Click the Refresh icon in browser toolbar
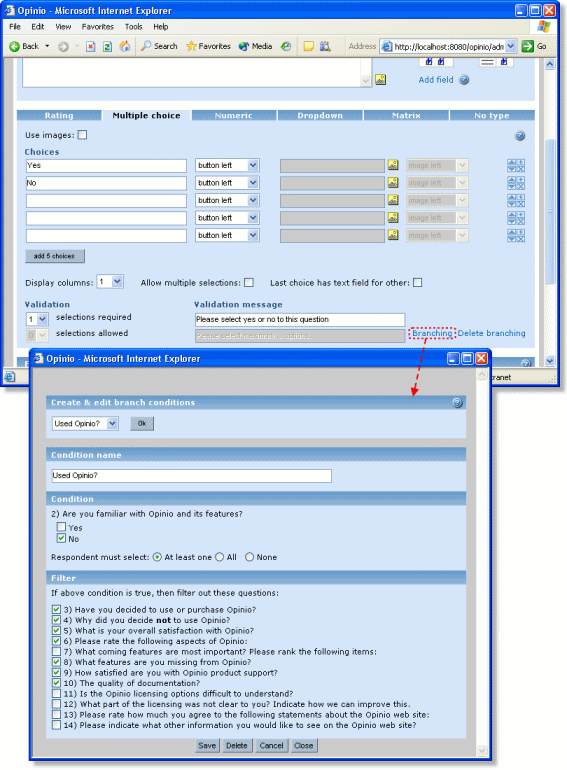 pos(108,47)
